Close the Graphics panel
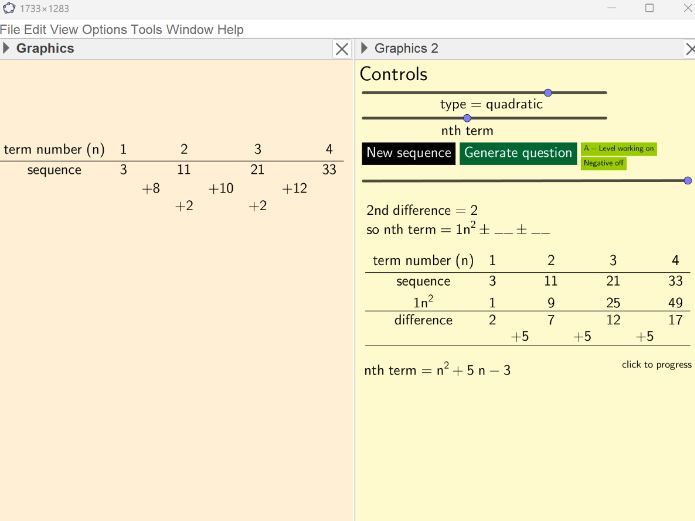Viewport: 695px width, 521px height. (x=342, y=49)
